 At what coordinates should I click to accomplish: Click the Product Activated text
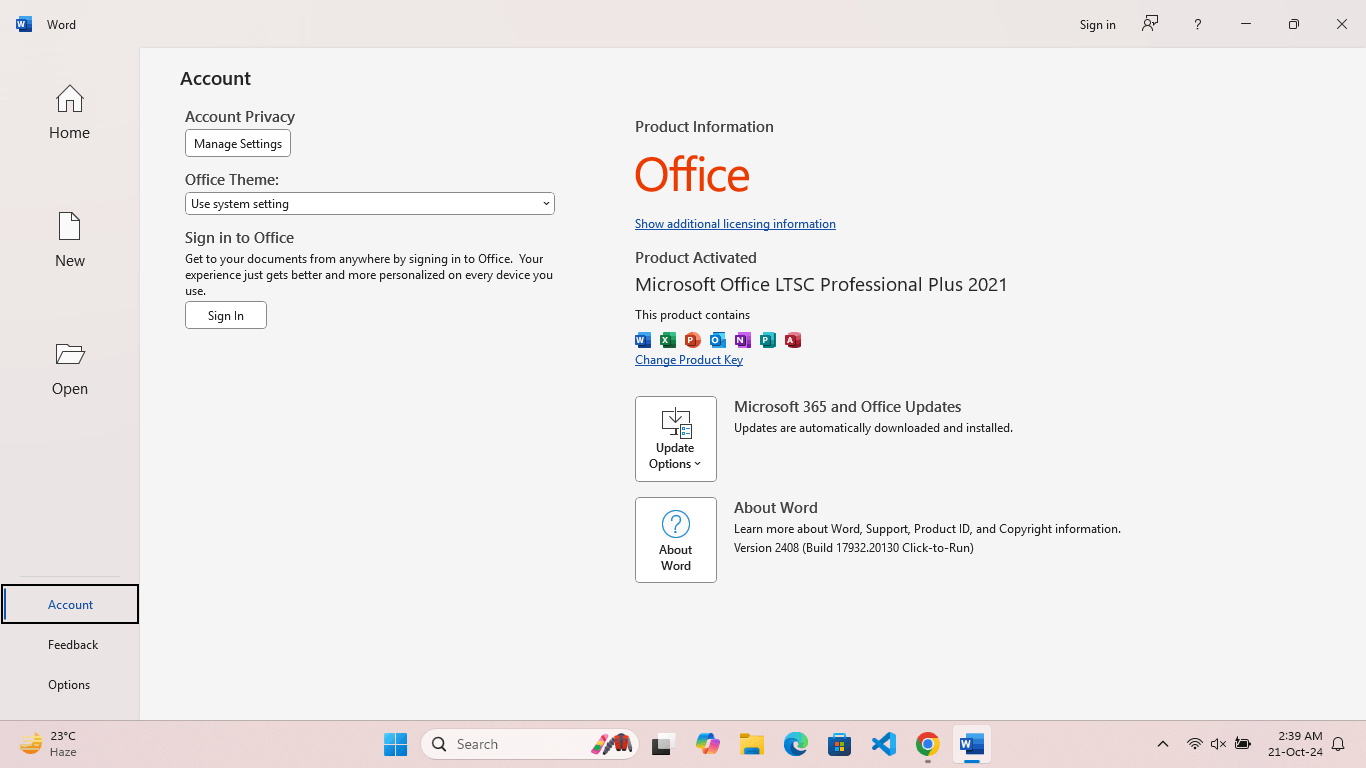click(696, 257)
